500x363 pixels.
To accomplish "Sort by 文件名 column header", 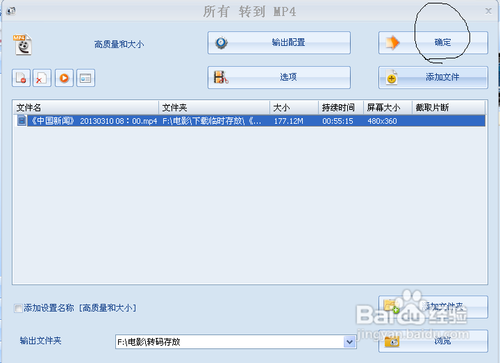I will click(x=86, y=108).
